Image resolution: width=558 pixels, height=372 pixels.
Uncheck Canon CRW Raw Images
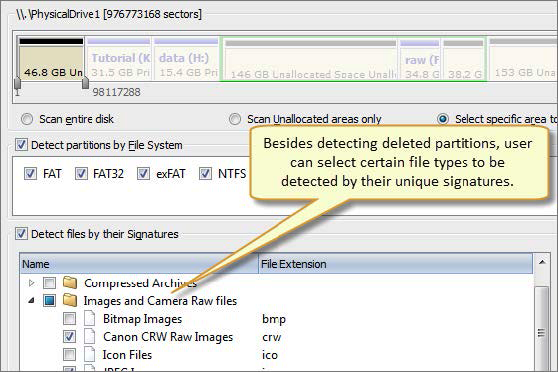click(x=69, y=336)
